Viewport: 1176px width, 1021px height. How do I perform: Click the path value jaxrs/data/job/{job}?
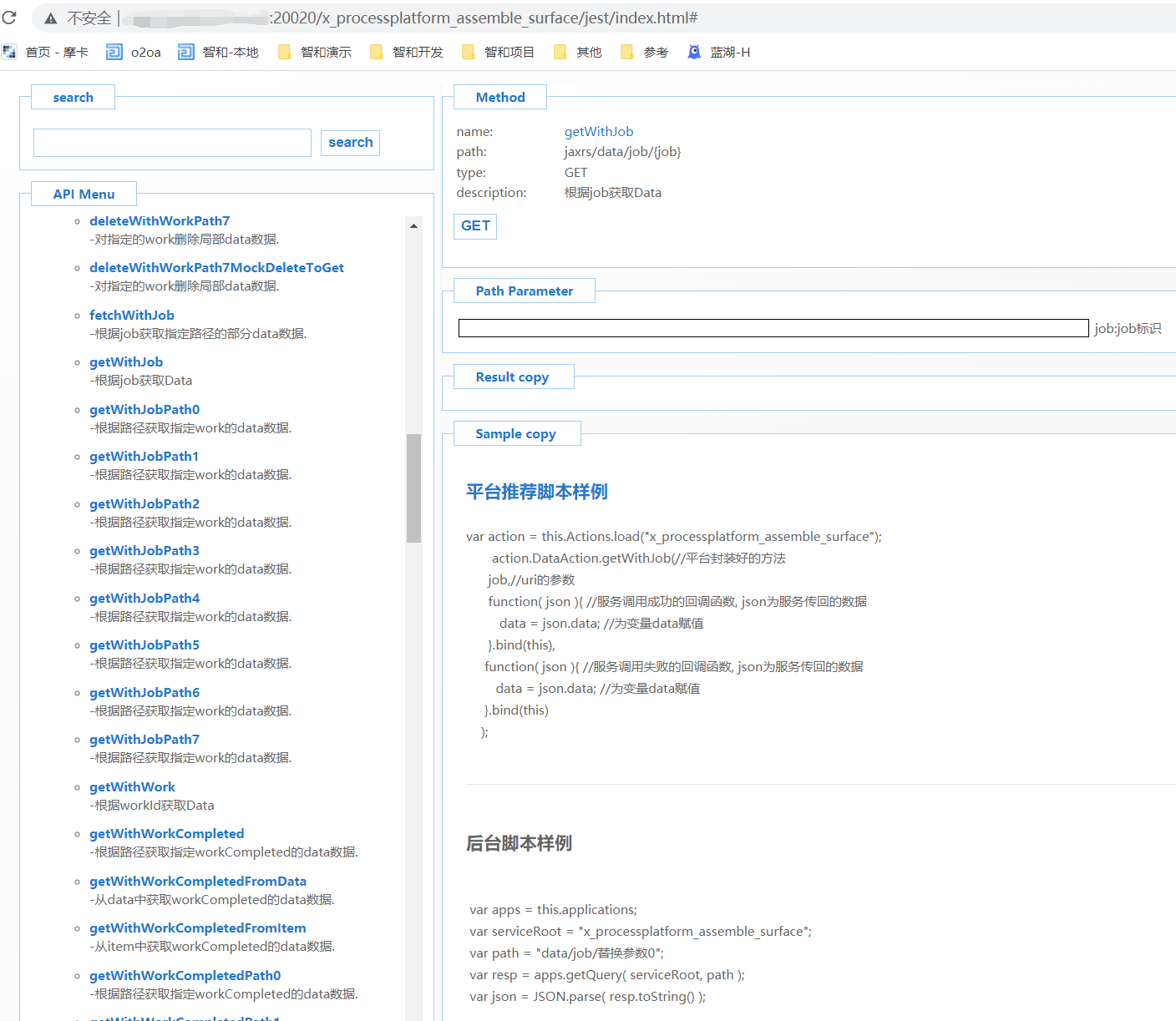click(622, 152)
